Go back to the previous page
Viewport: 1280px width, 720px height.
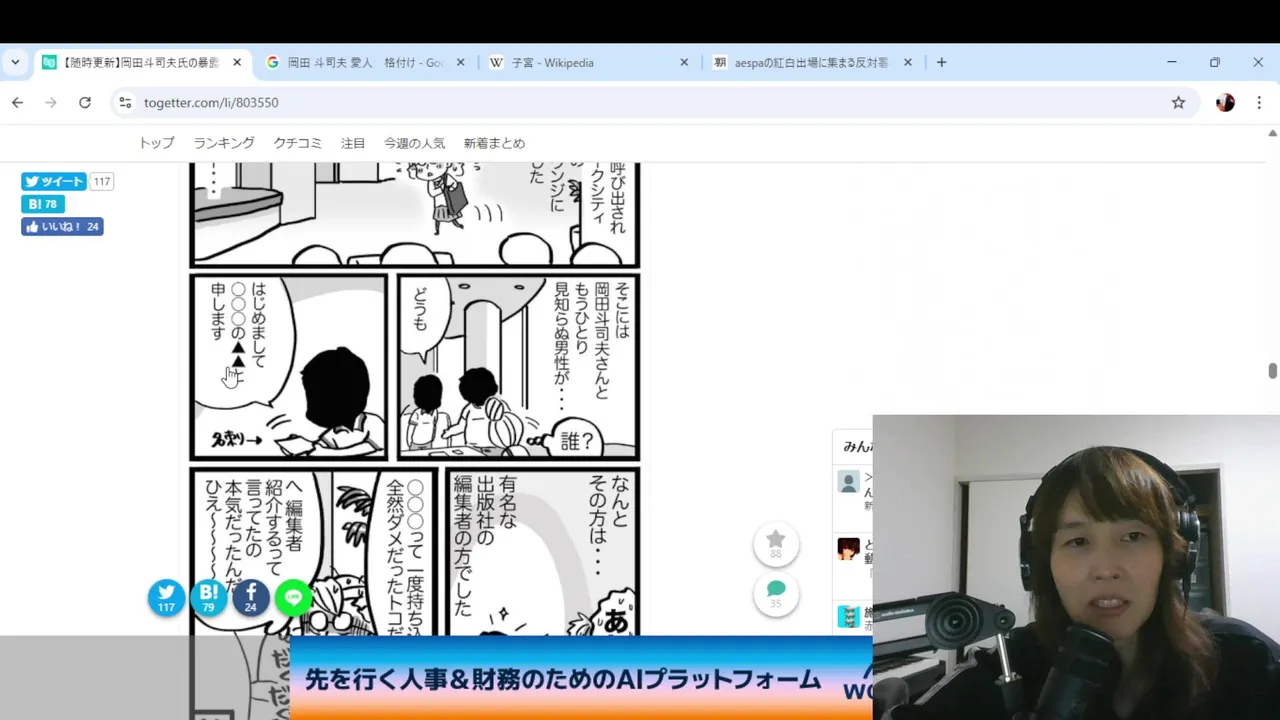17,102
